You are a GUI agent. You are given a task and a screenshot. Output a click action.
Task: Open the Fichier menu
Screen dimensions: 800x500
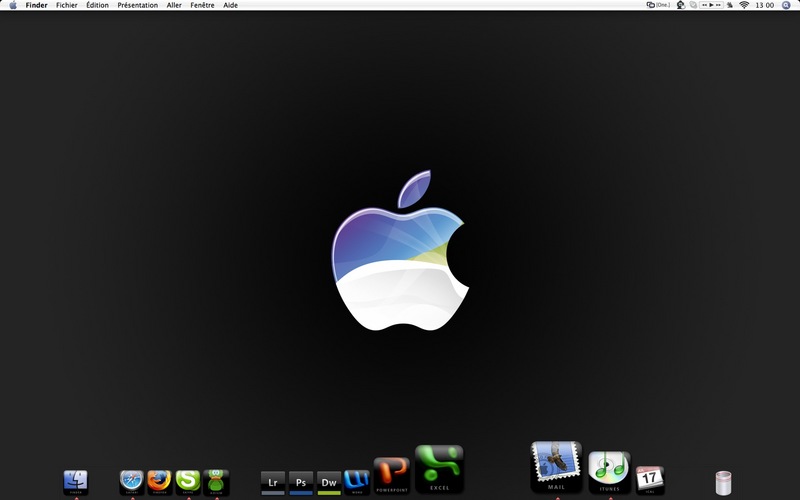[67, 5]
